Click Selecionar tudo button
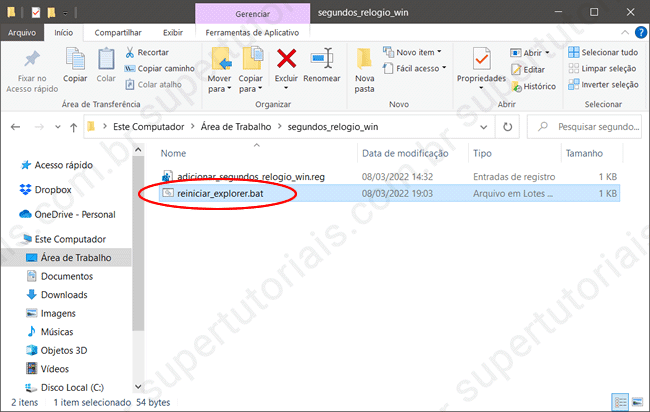Viewport: 650px width, 412px height. pos(603,52)
